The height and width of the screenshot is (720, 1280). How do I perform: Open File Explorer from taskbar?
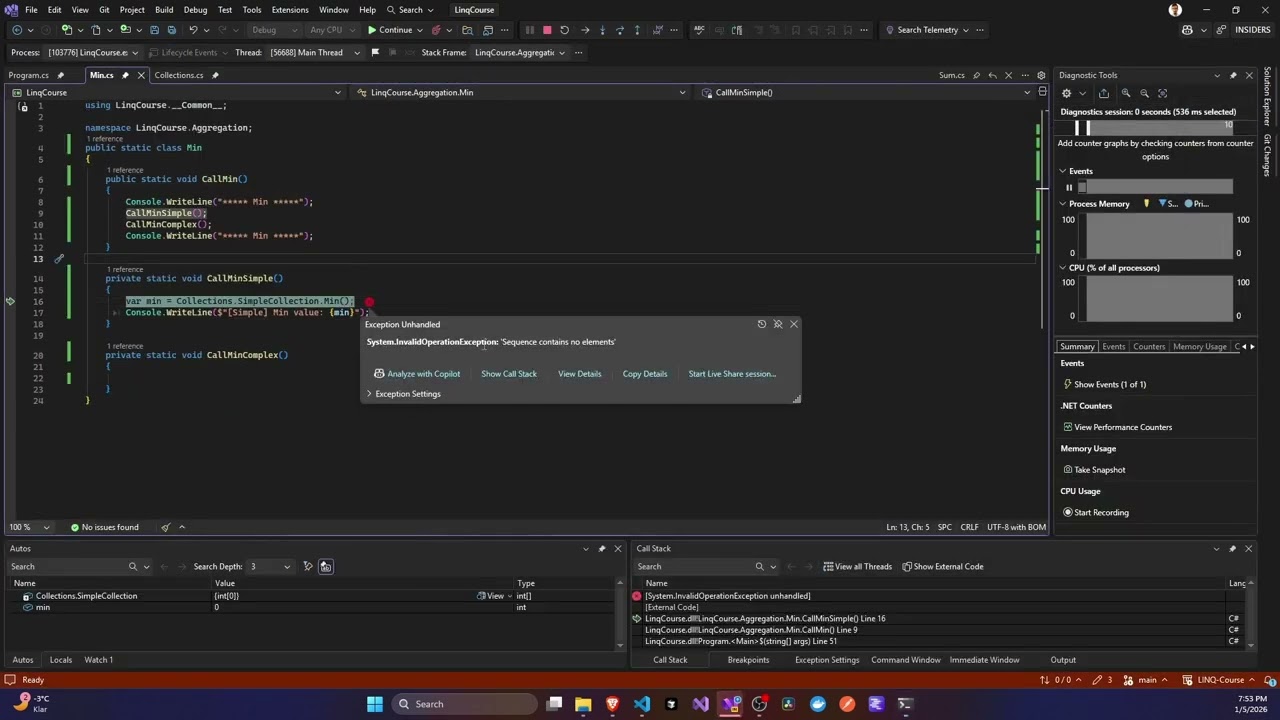pos(583,704)
